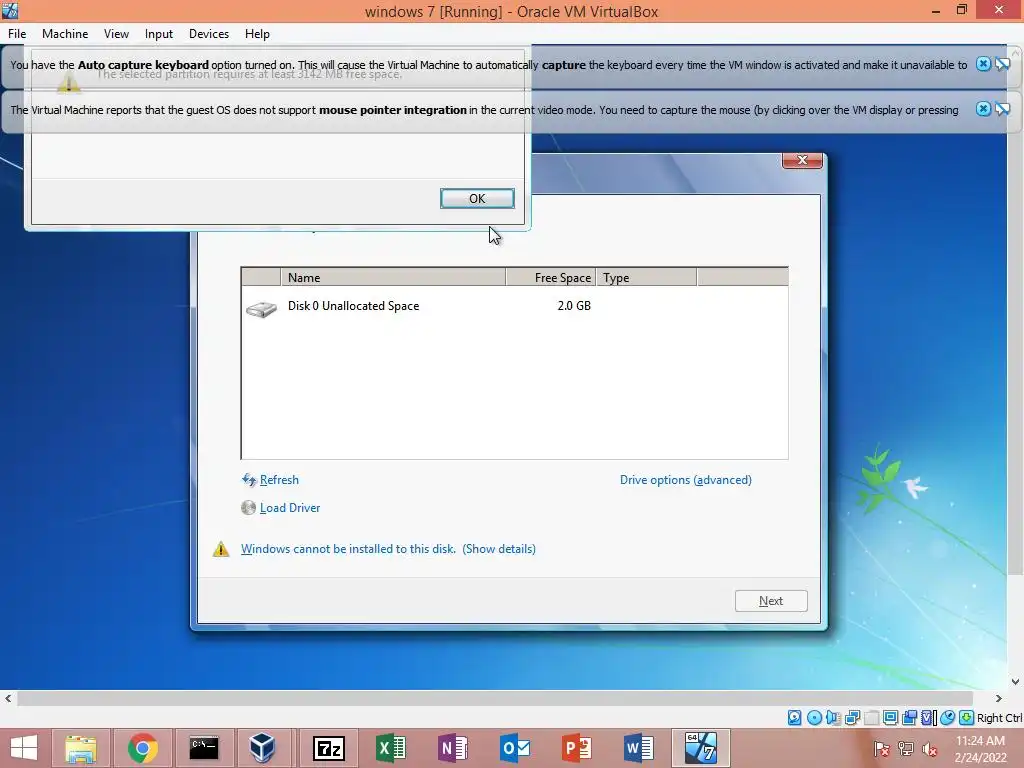The image size is (1024, 768).
Task: Click the horizontal scrollbar track of VM window
Action: click(x=495, y=698)
